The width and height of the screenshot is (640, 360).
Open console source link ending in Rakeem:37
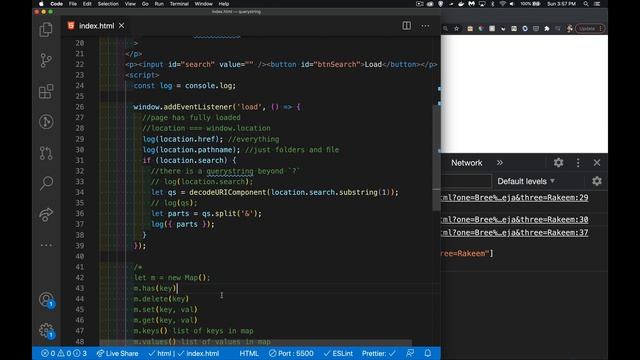pyautogui.click(x=514, y=233)
